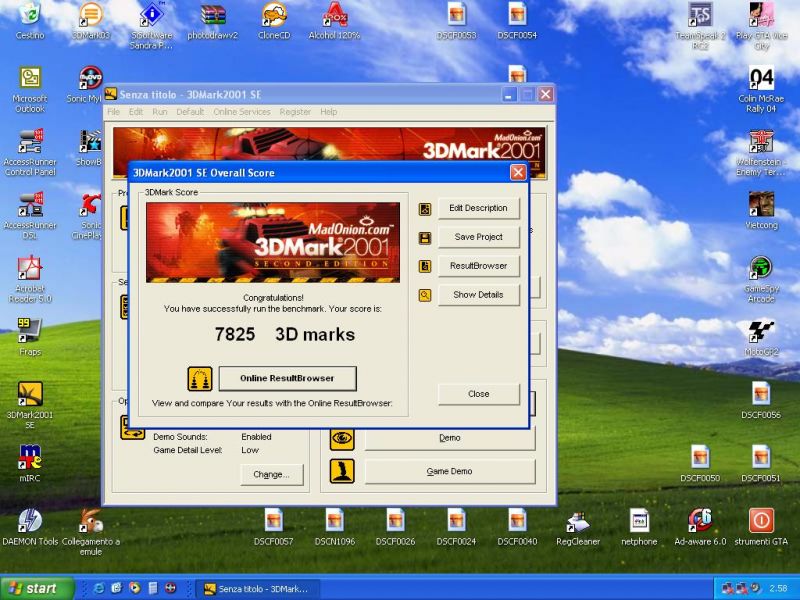Open Microsoft Outlook desktop icon
Image resolution: width=800 pixels, height=600 pixels.
[x=30, y=90]
